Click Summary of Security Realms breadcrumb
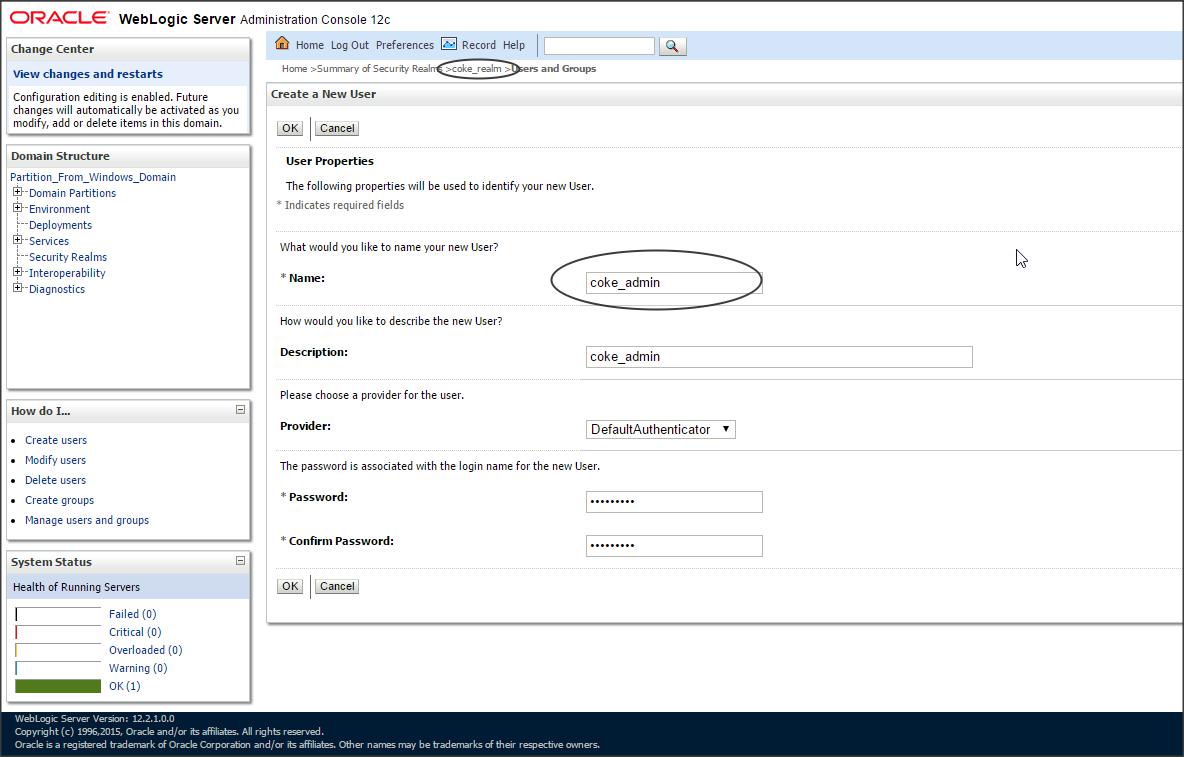Viewport: 1184px width, 757px height. pyautogui.click(x=380, y=69)
